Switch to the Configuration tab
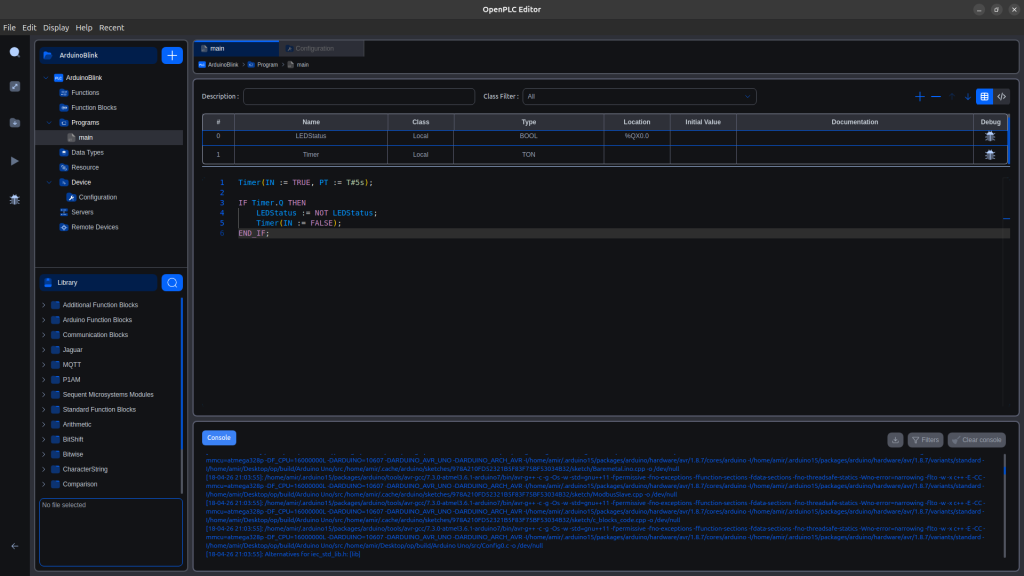1024x576 pixels. tap(321, 48)
